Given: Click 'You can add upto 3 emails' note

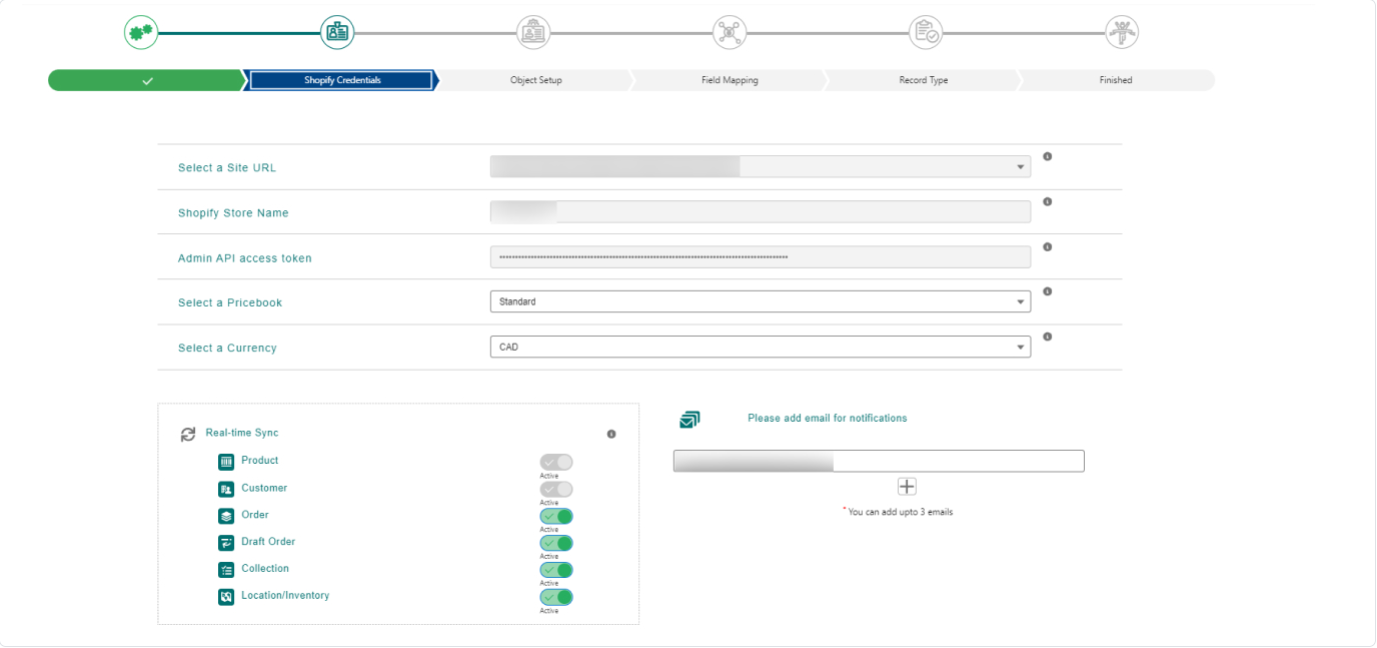Looking at the screenshot, I should [898, 512].
